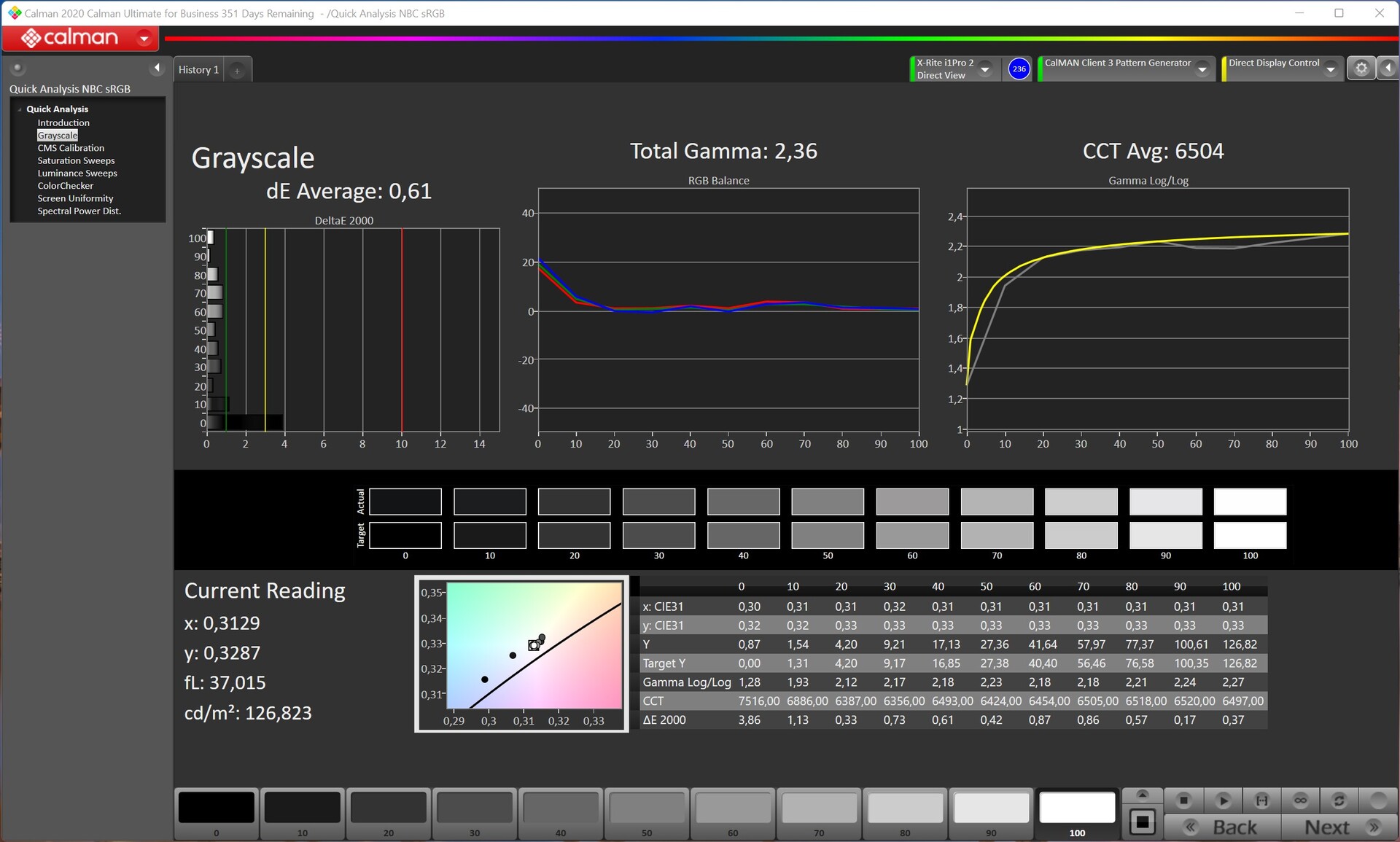Open the settings gear icon
This screenshot has width=1400, height=842.
pyautogui.click(x=1361, y=69)
